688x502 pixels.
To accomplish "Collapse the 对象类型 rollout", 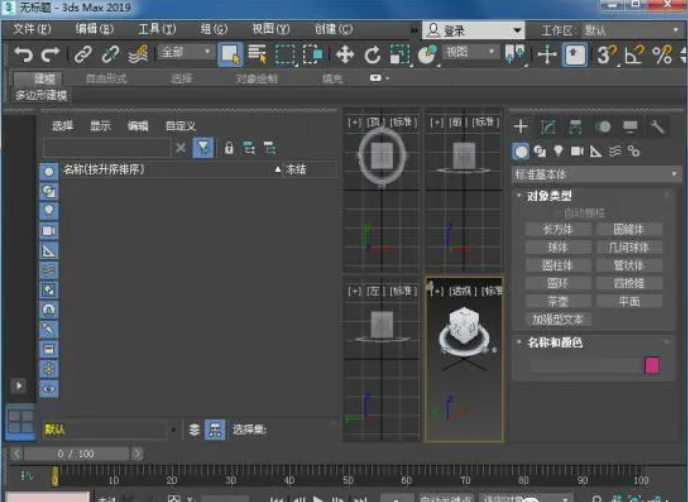I will [x=548, y=196].
